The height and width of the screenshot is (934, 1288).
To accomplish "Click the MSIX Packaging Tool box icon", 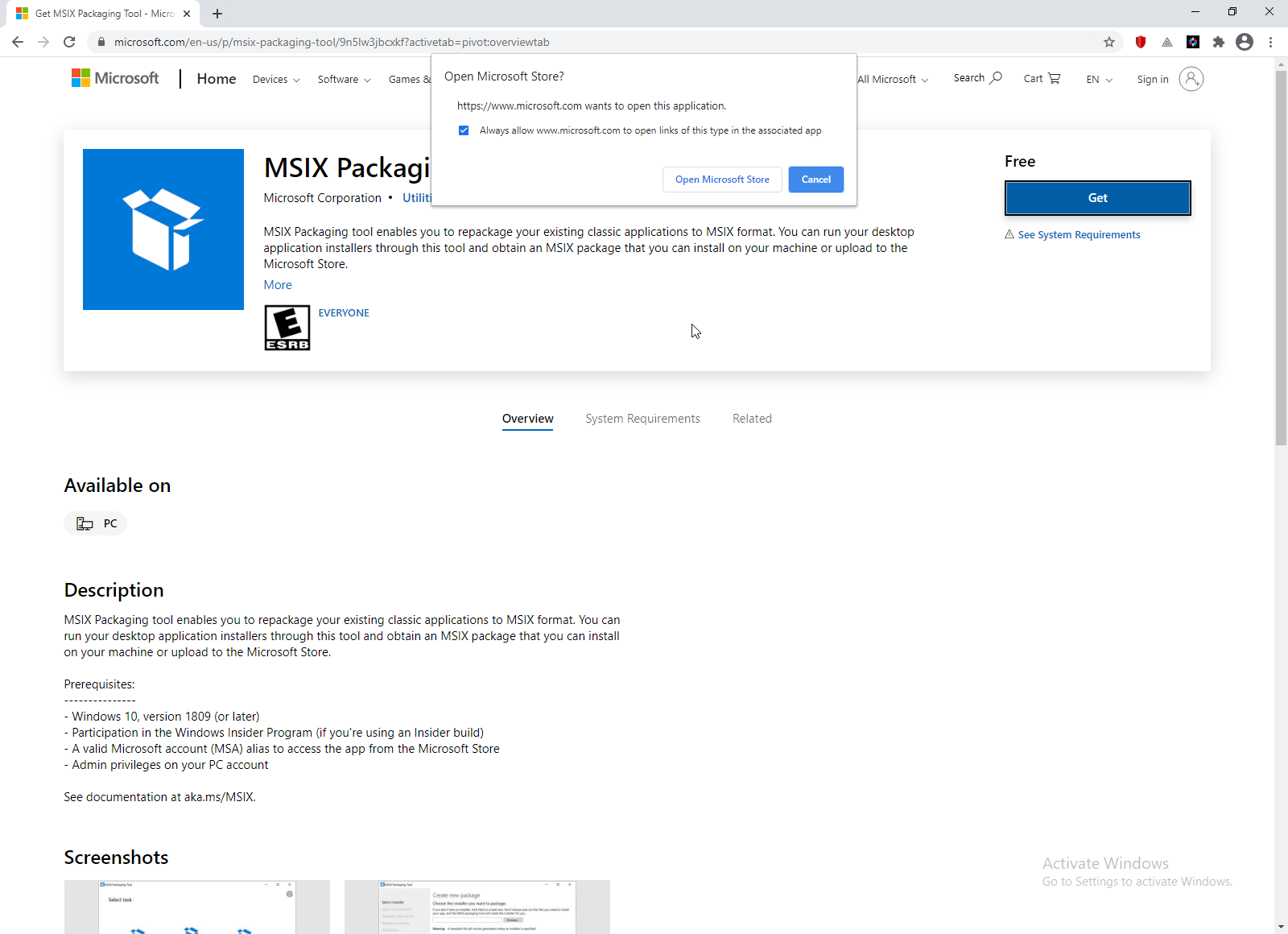I will pyautogui.click(x=163, y=229).
